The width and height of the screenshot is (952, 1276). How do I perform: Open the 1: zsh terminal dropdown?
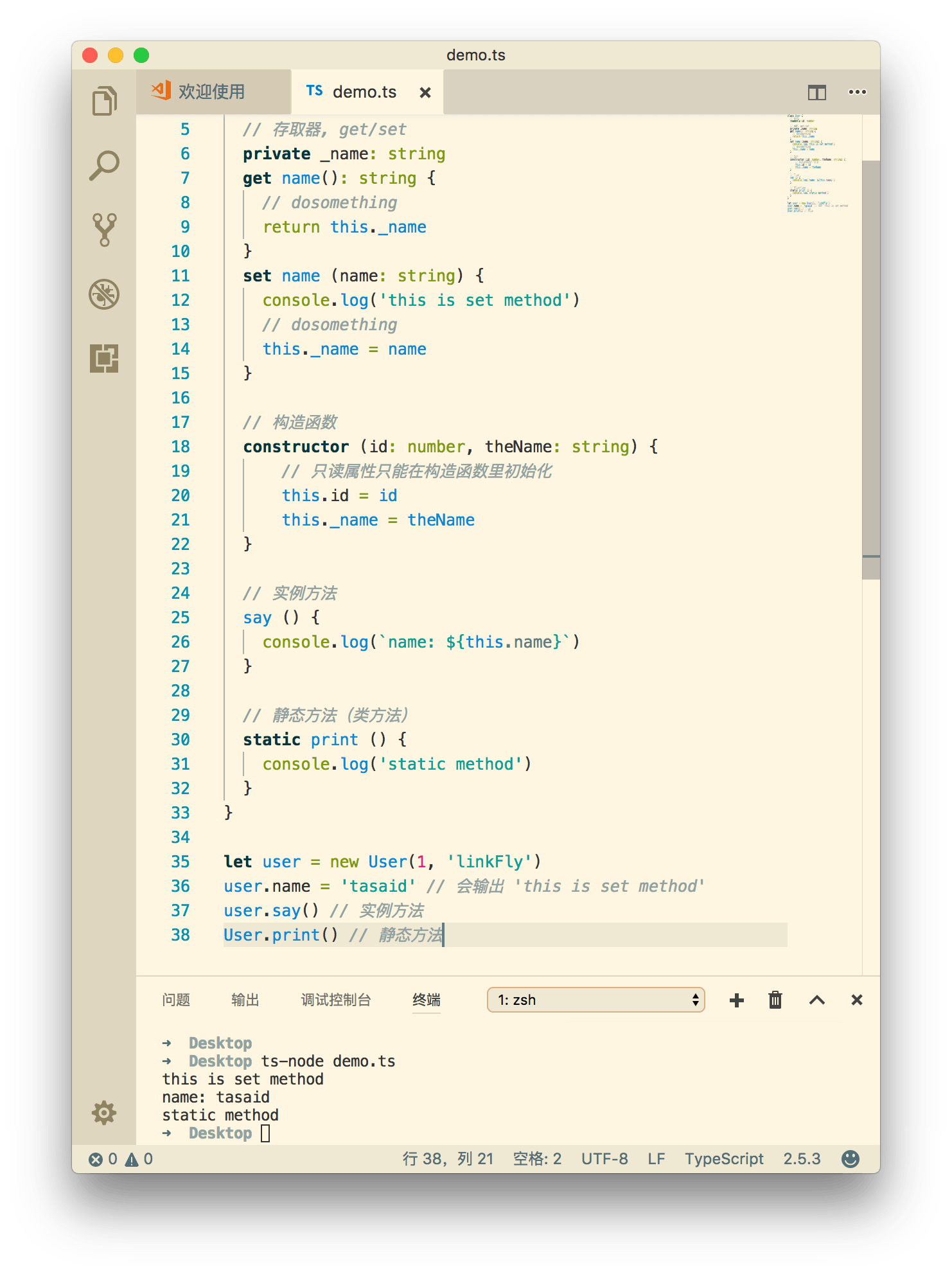596,1000
